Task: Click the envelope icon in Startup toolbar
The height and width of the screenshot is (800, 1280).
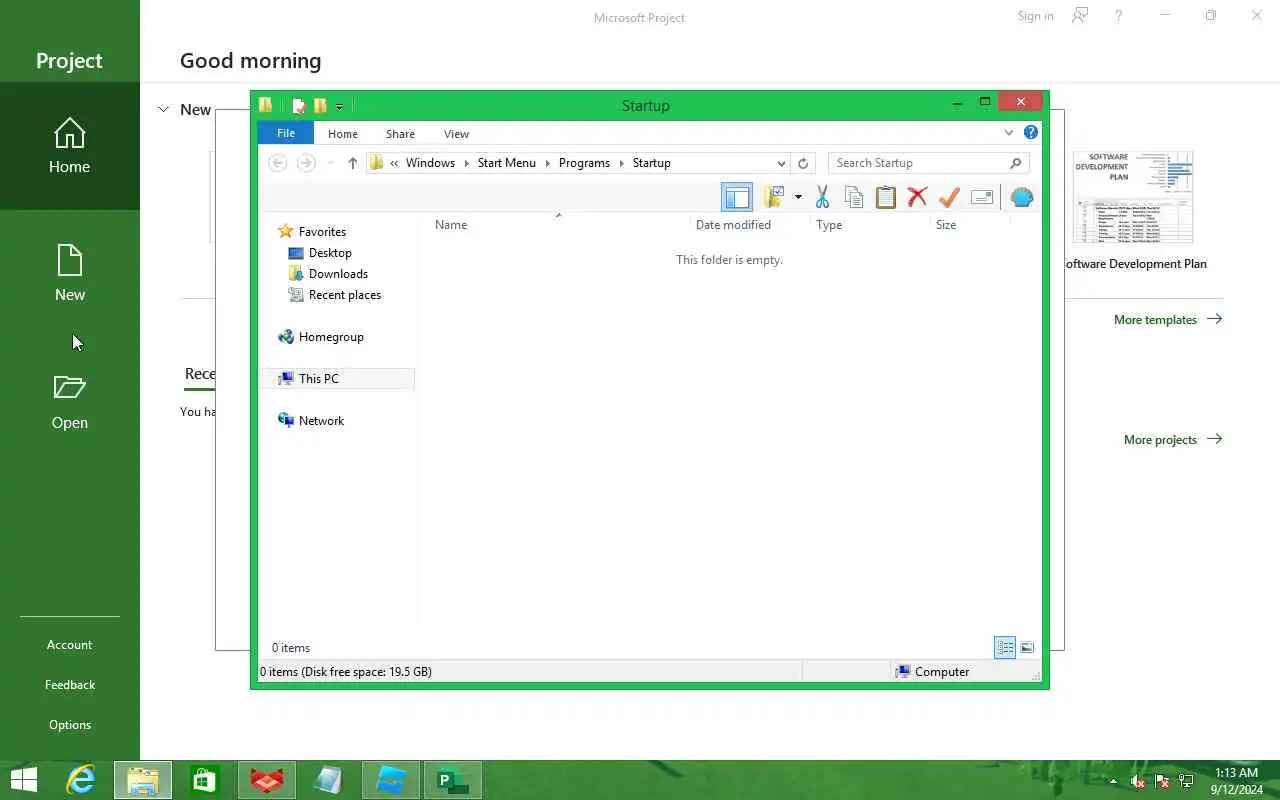Action: coord(982,197)
